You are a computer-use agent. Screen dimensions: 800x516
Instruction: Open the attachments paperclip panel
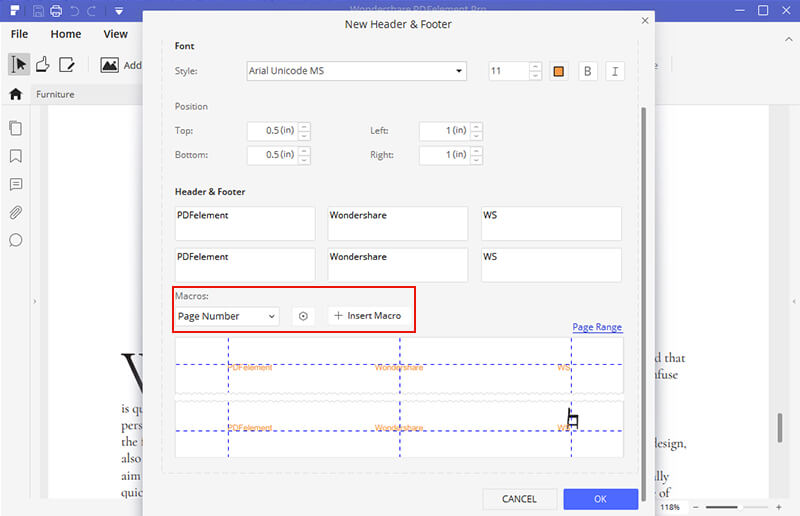coord(16,212)
